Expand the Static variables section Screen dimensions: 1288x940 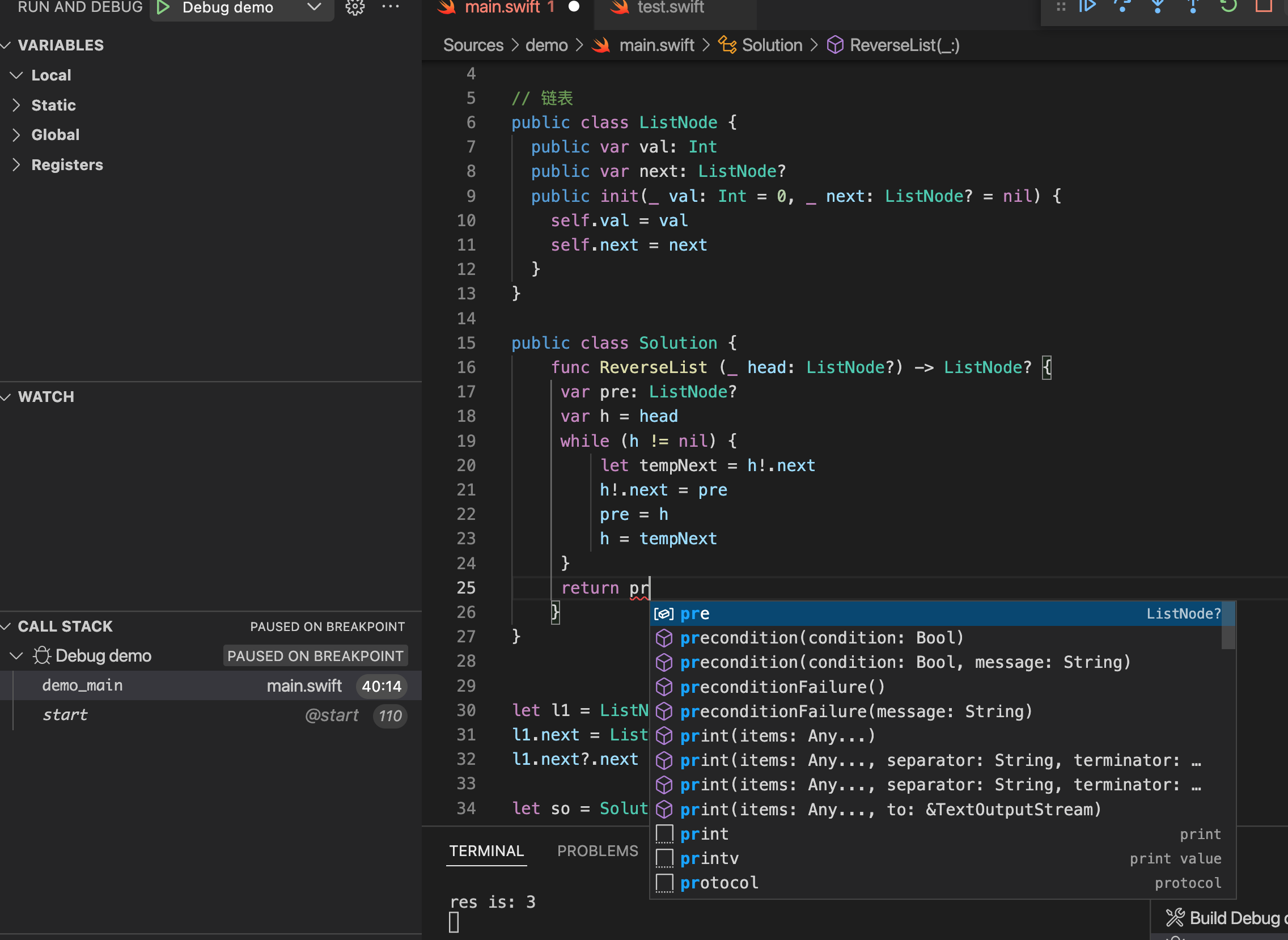click(x=53, y=105)
